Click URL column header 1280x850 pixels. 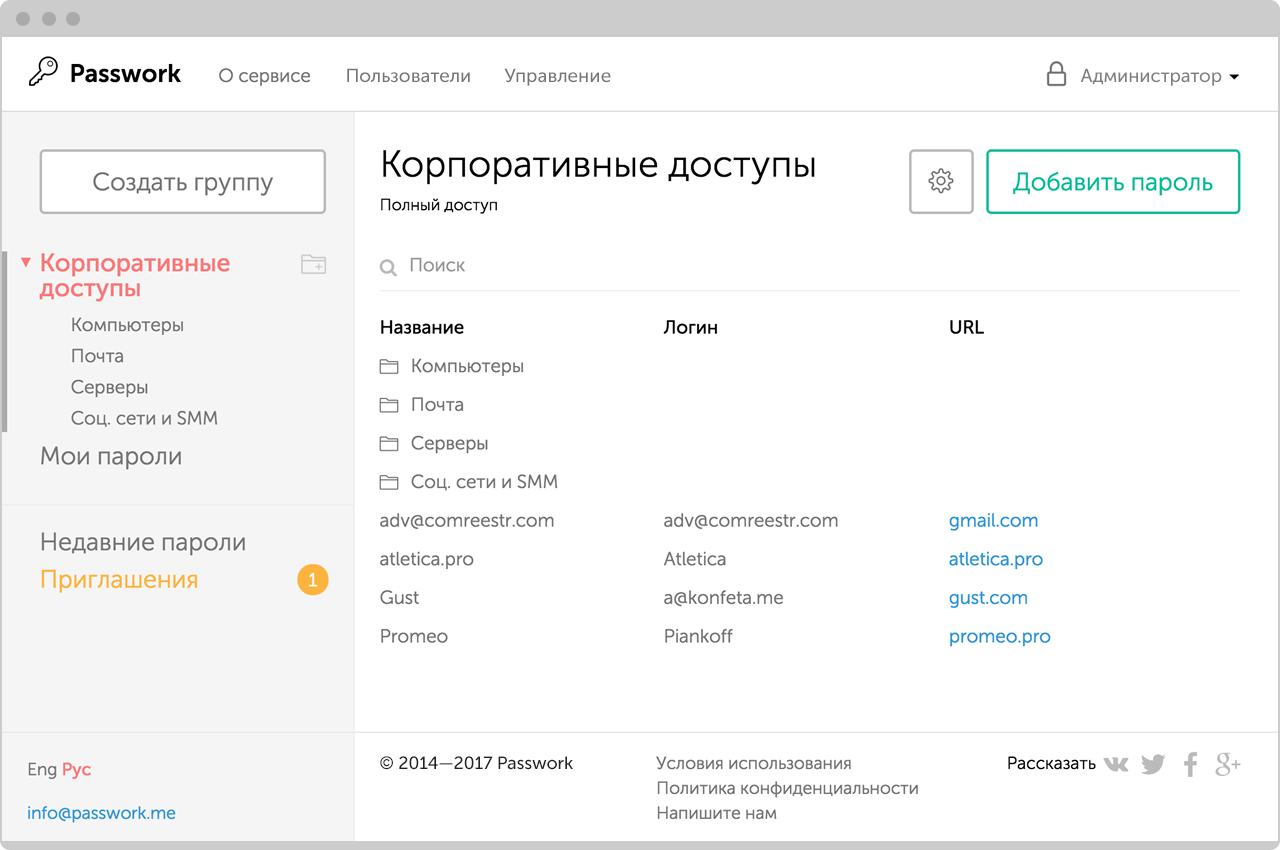[966, 327]
